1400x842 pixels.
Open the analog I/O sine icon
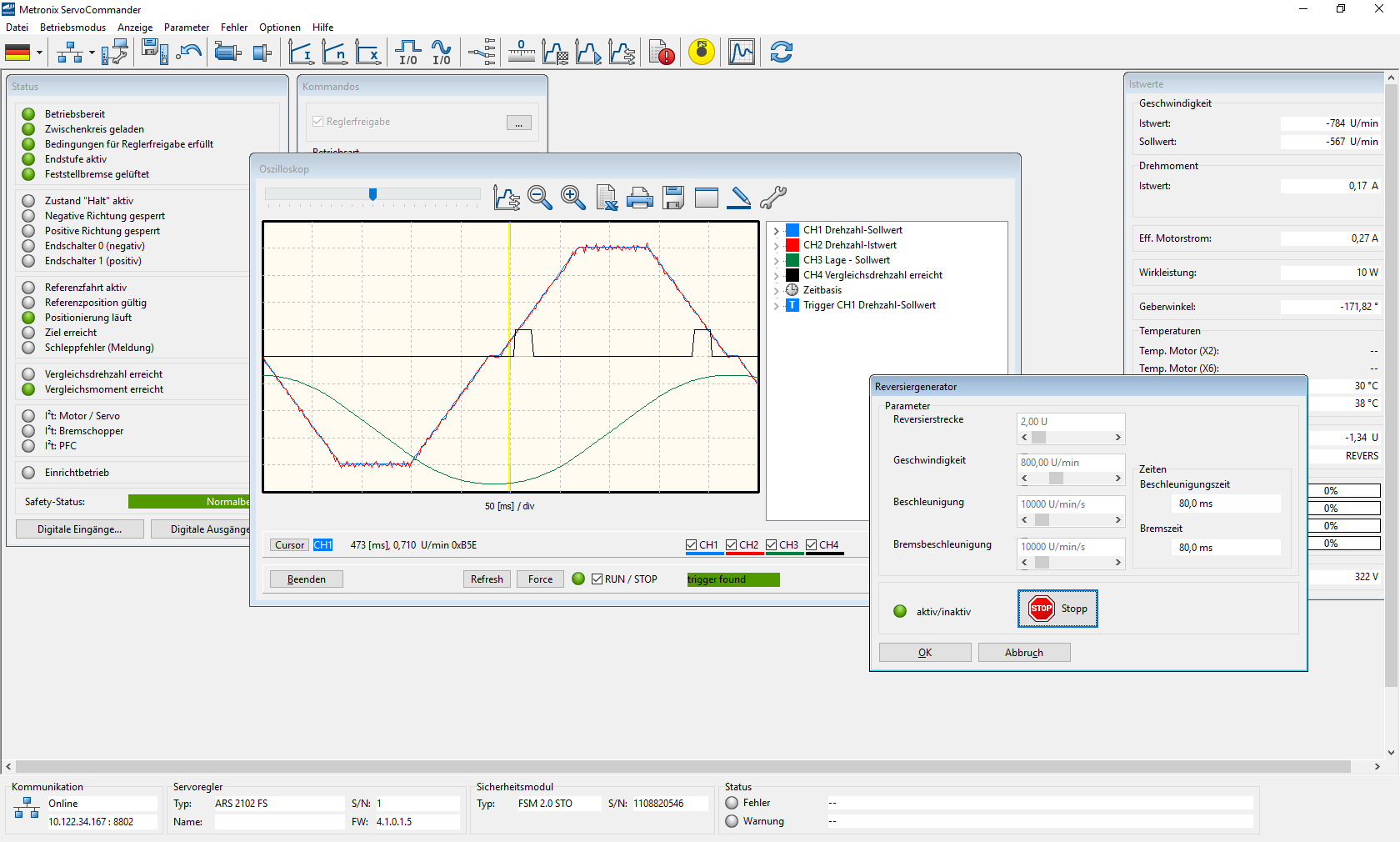(x=442, y=53)
